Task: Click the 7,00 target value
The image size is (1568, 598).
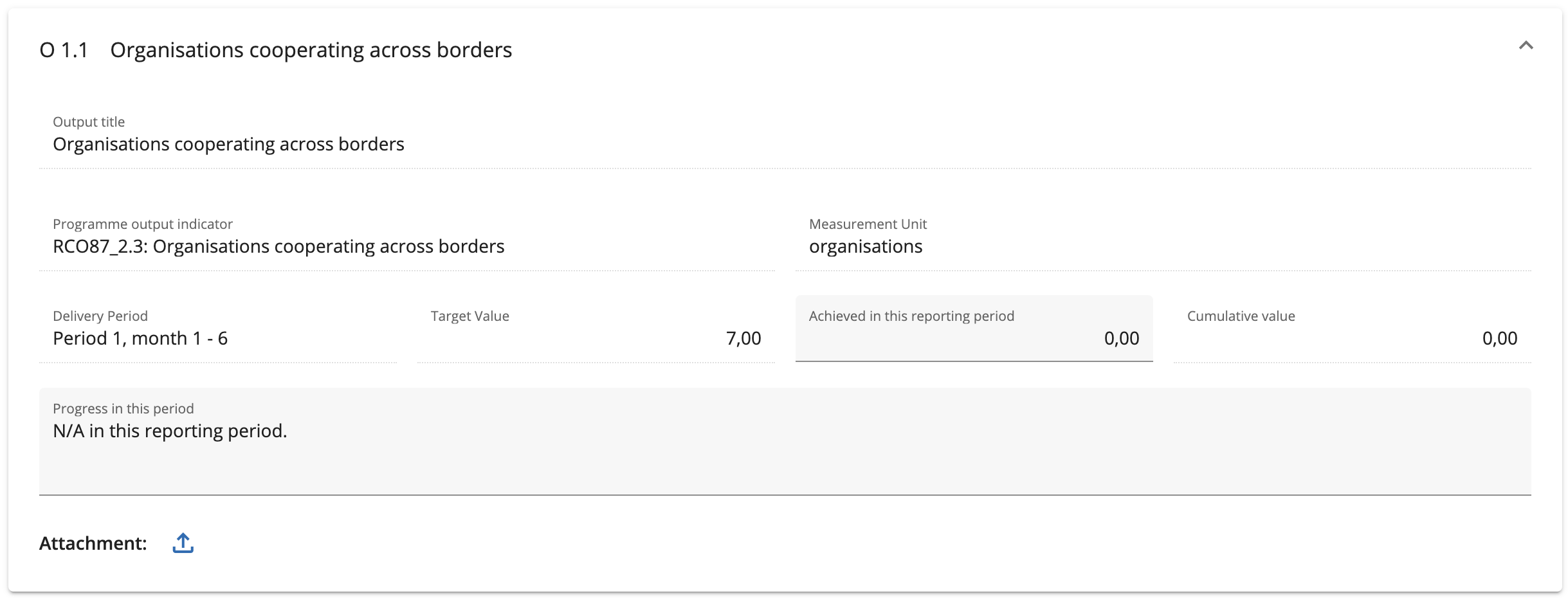Action: coord(743,338)
